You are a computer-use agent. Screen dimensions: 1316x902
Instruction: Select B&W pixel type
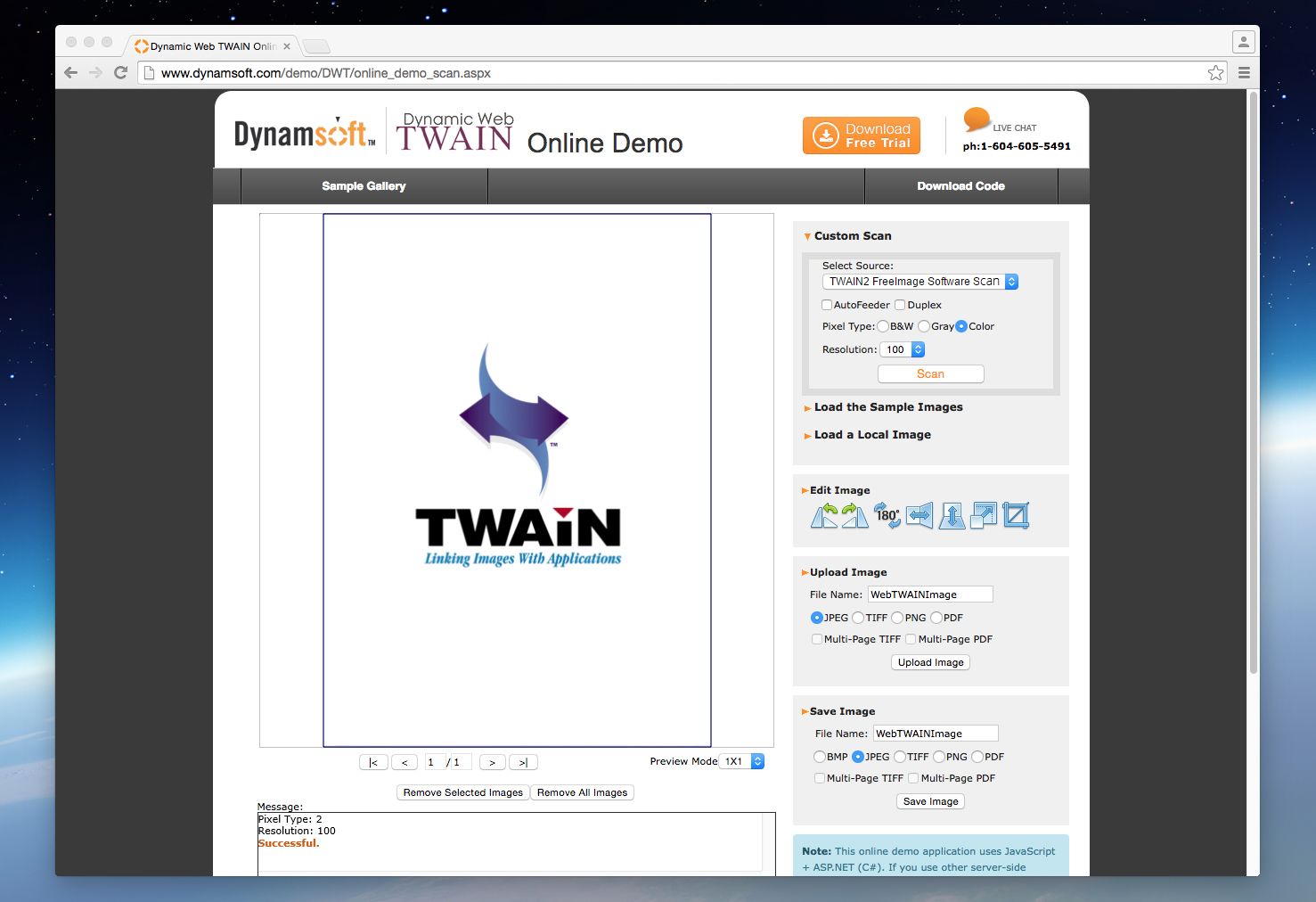click(883, 326)
